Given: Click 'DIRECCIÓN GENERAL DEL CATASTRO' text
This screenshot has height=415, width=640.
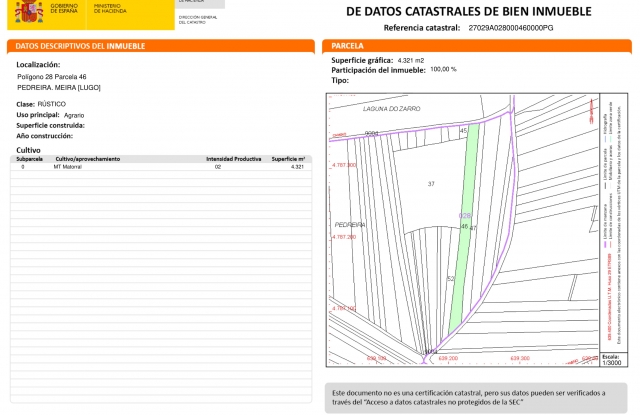Looking at the screenshot, I should (198, 20).
